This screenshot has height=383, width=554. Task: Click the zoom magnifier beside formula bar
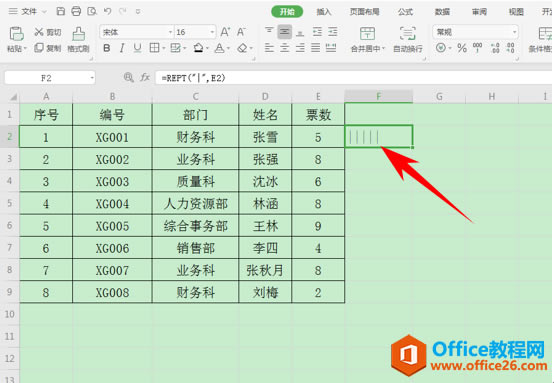pos(129,77)
